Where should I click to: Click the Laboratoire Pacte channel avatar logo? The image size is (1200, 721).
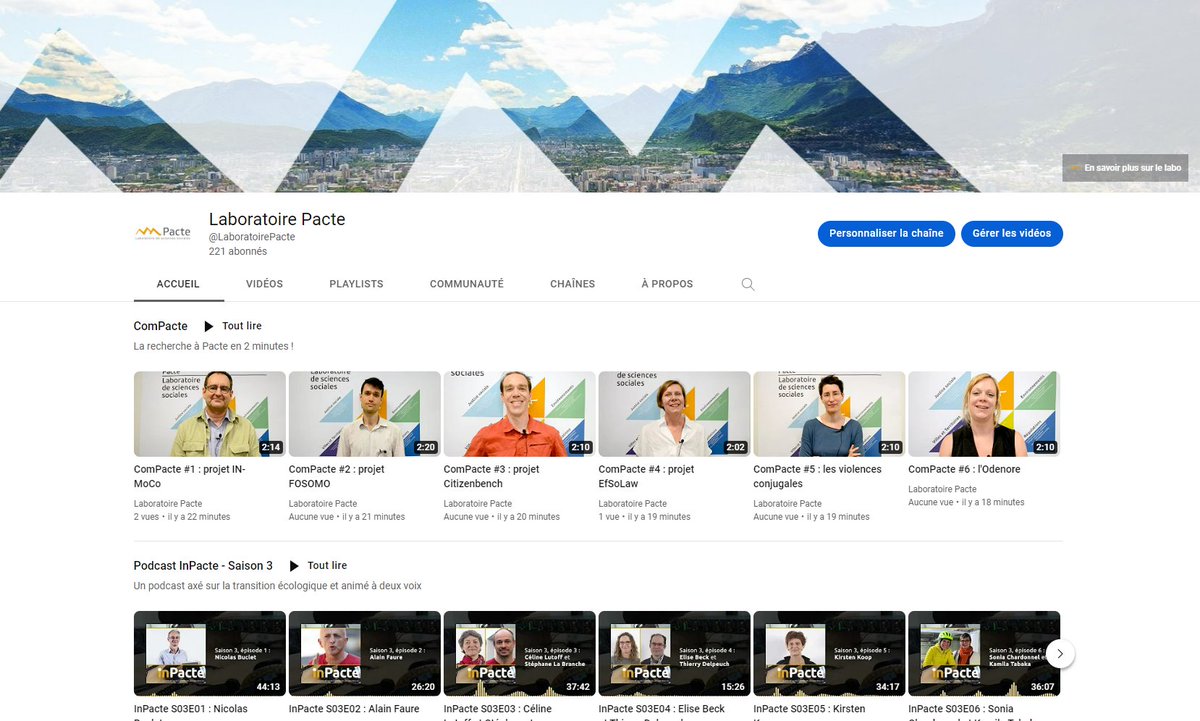click(x=162, y=233)
